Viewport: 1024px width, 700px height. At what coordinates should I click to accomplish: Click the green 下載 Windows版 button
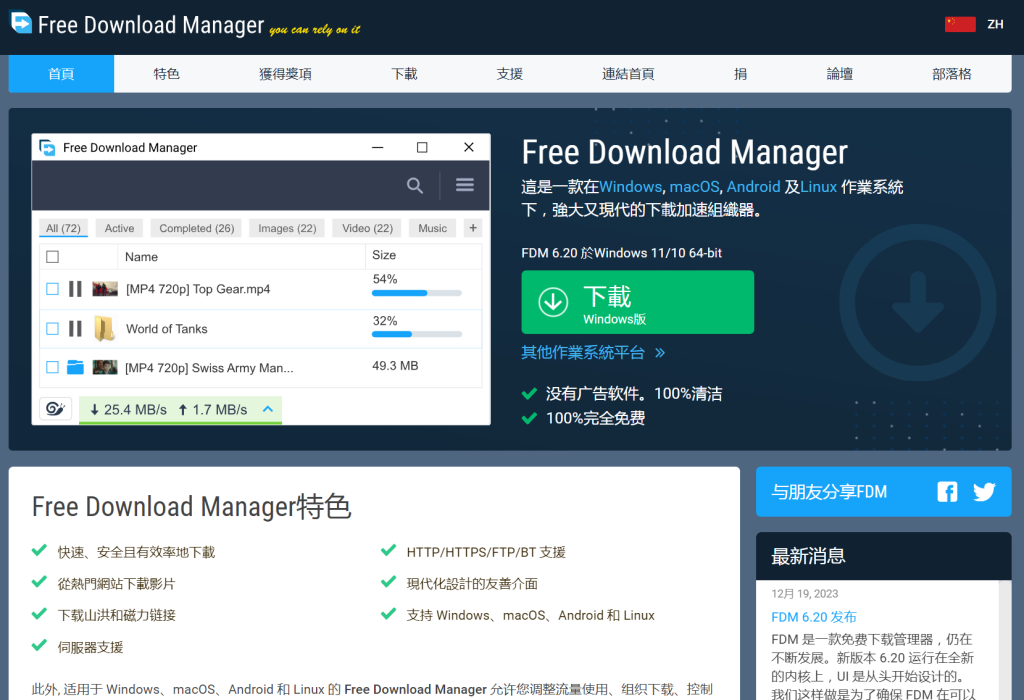(637, 302)
